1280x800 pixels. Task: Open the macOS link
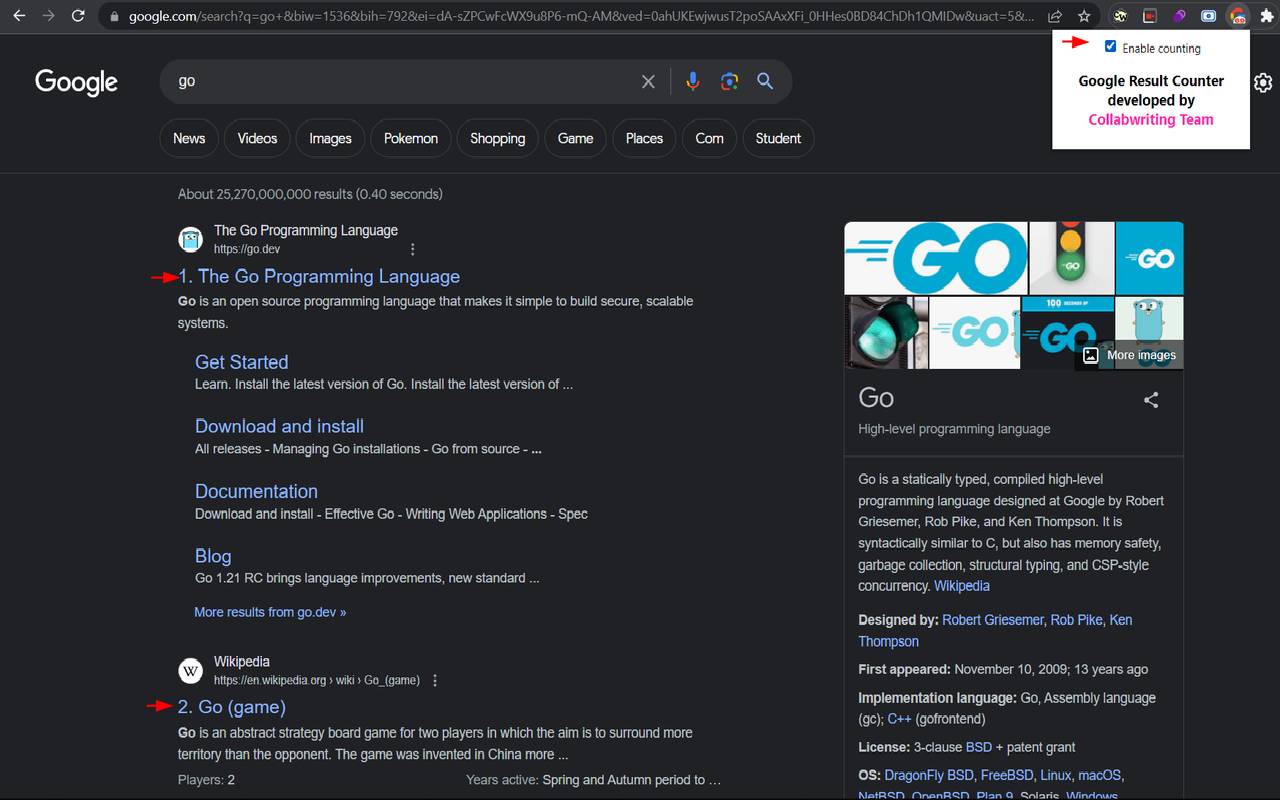1099,775
